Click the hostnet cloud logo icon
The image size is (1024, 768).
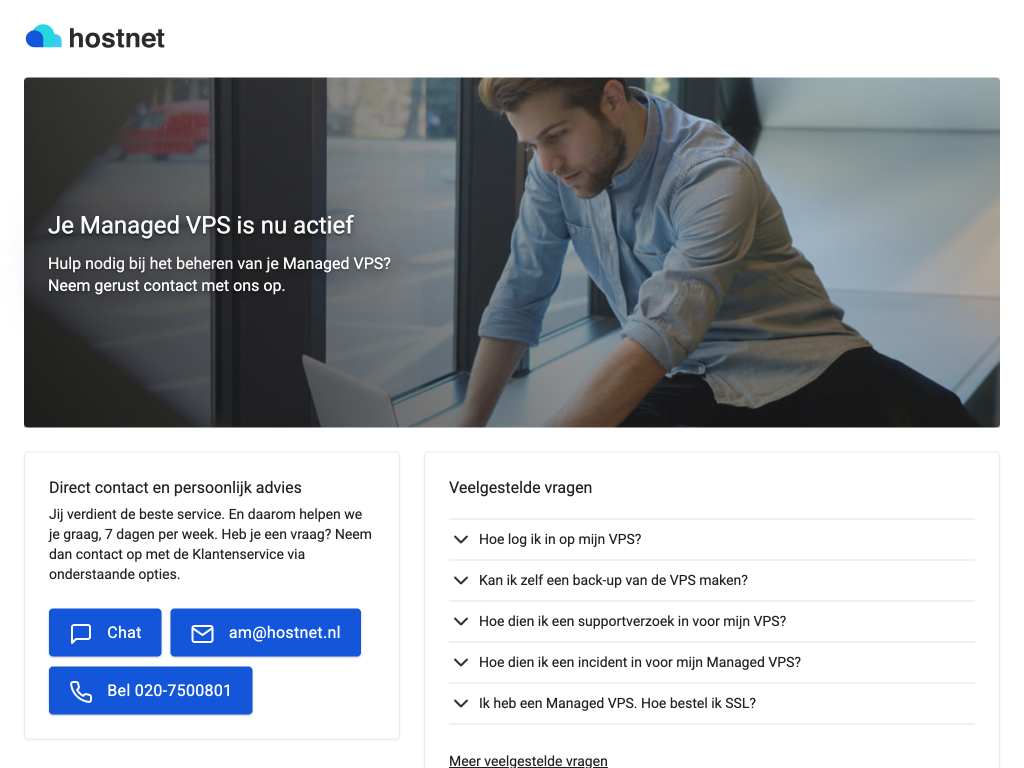point(44,37)
